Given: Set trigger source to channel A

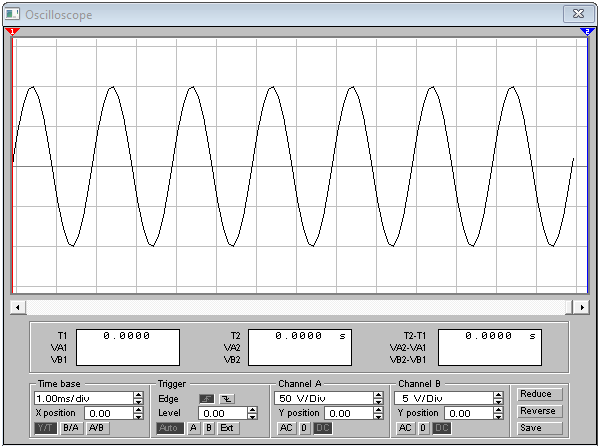Looking at the screenshot, I should click(x=194, y=428).
